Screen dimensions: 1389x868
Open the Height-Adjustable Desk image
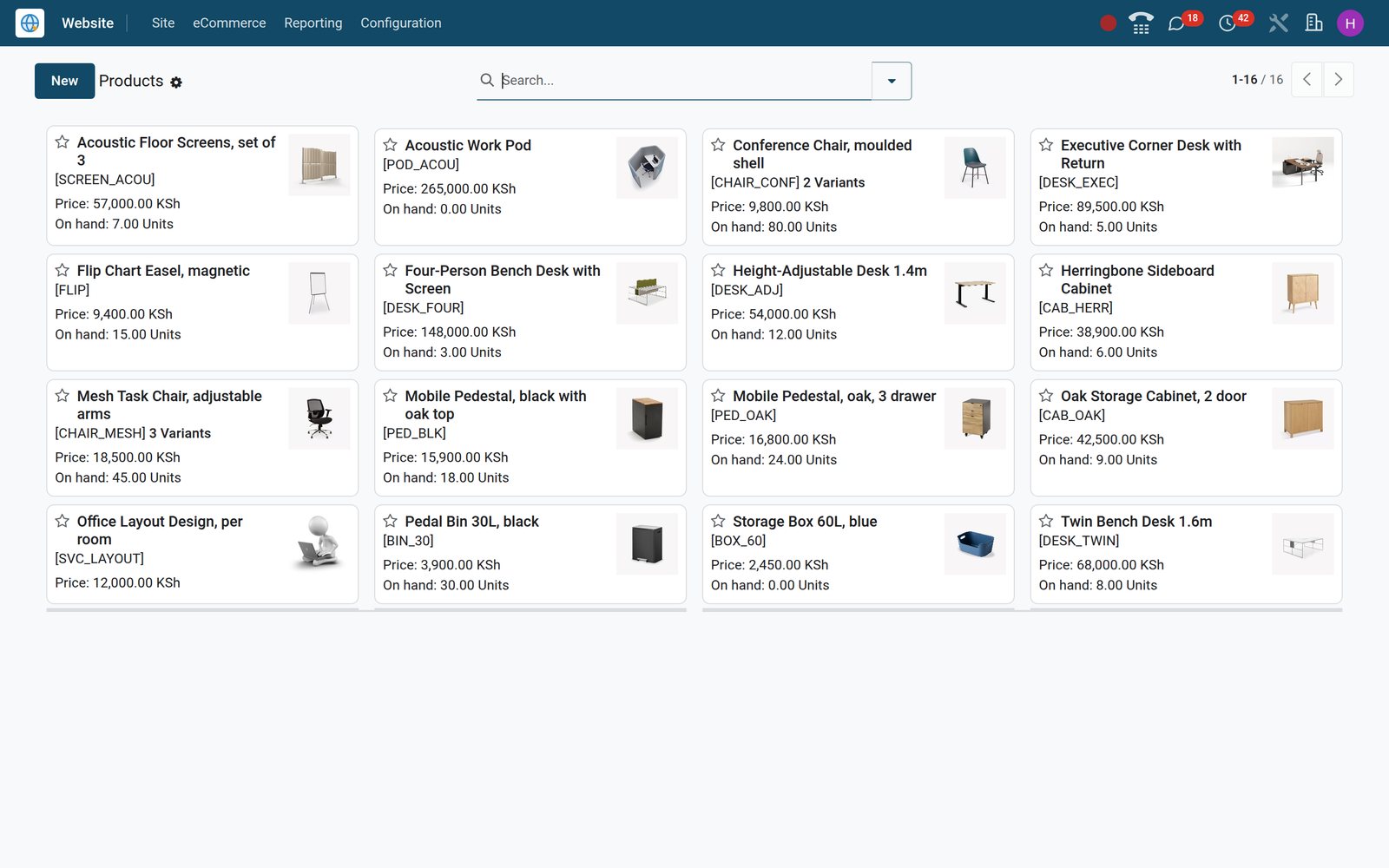point(975,293)
